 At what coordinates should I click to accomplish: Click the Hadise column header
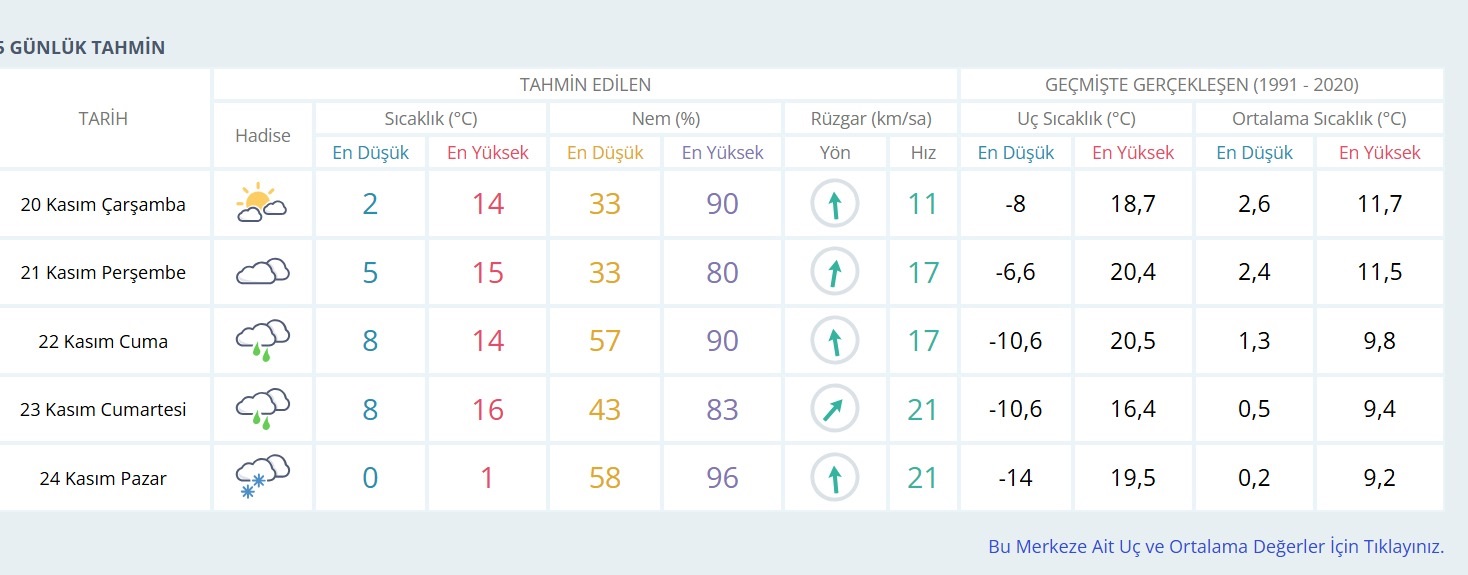click(x=262, y=135)
